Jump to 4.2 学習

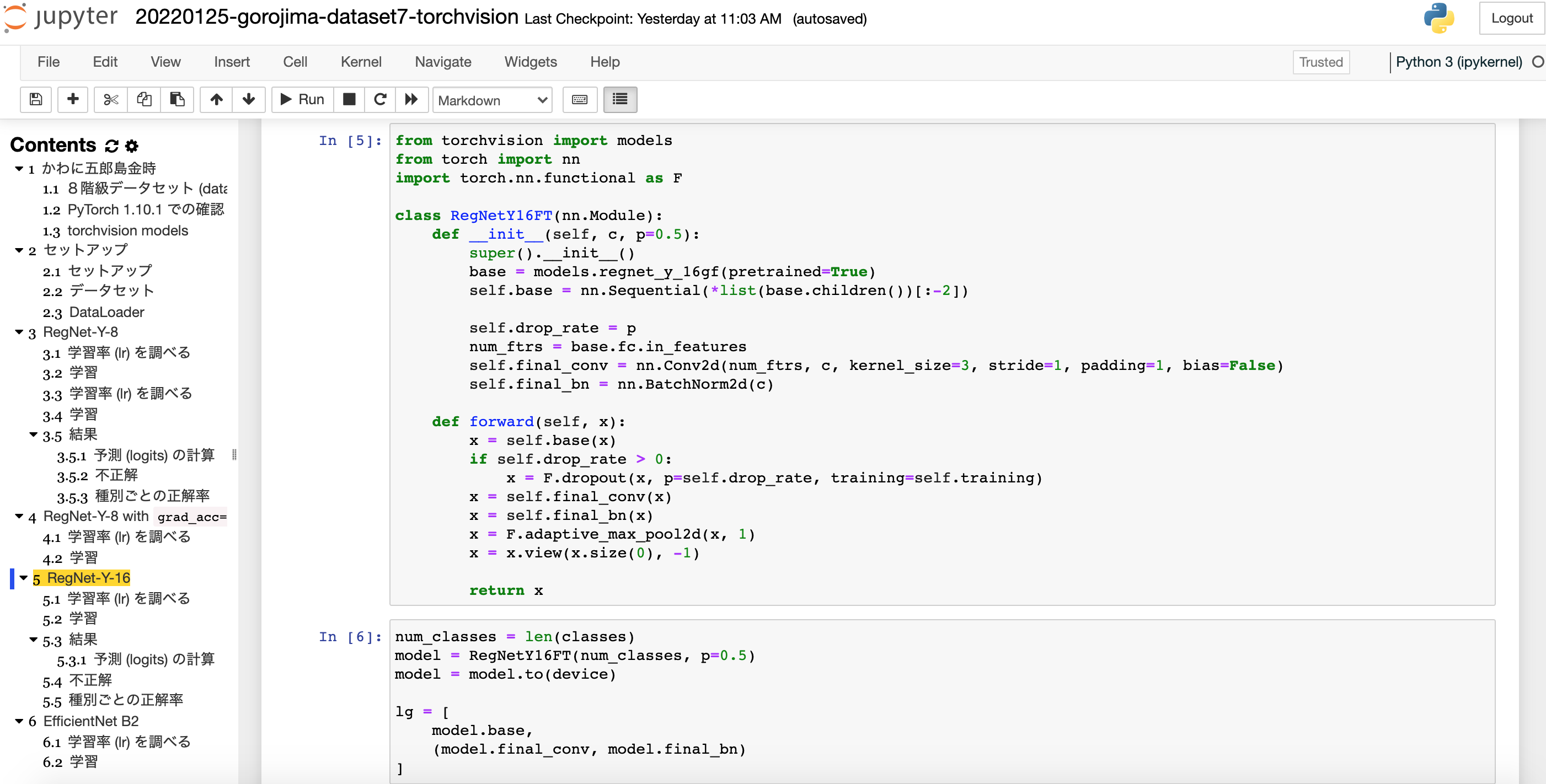[69, 558]
